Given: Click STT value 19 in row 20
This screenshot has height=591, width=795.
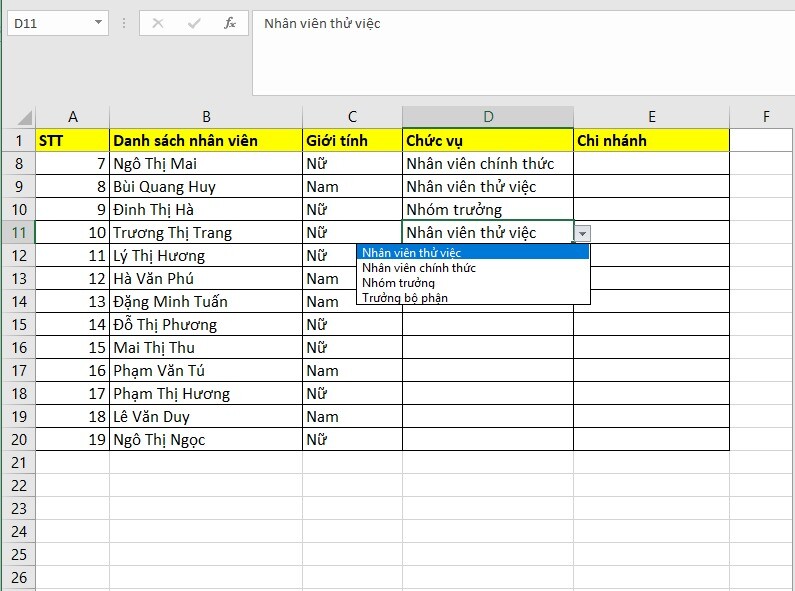Looking at the screenshot, I should tap(73, 439).
